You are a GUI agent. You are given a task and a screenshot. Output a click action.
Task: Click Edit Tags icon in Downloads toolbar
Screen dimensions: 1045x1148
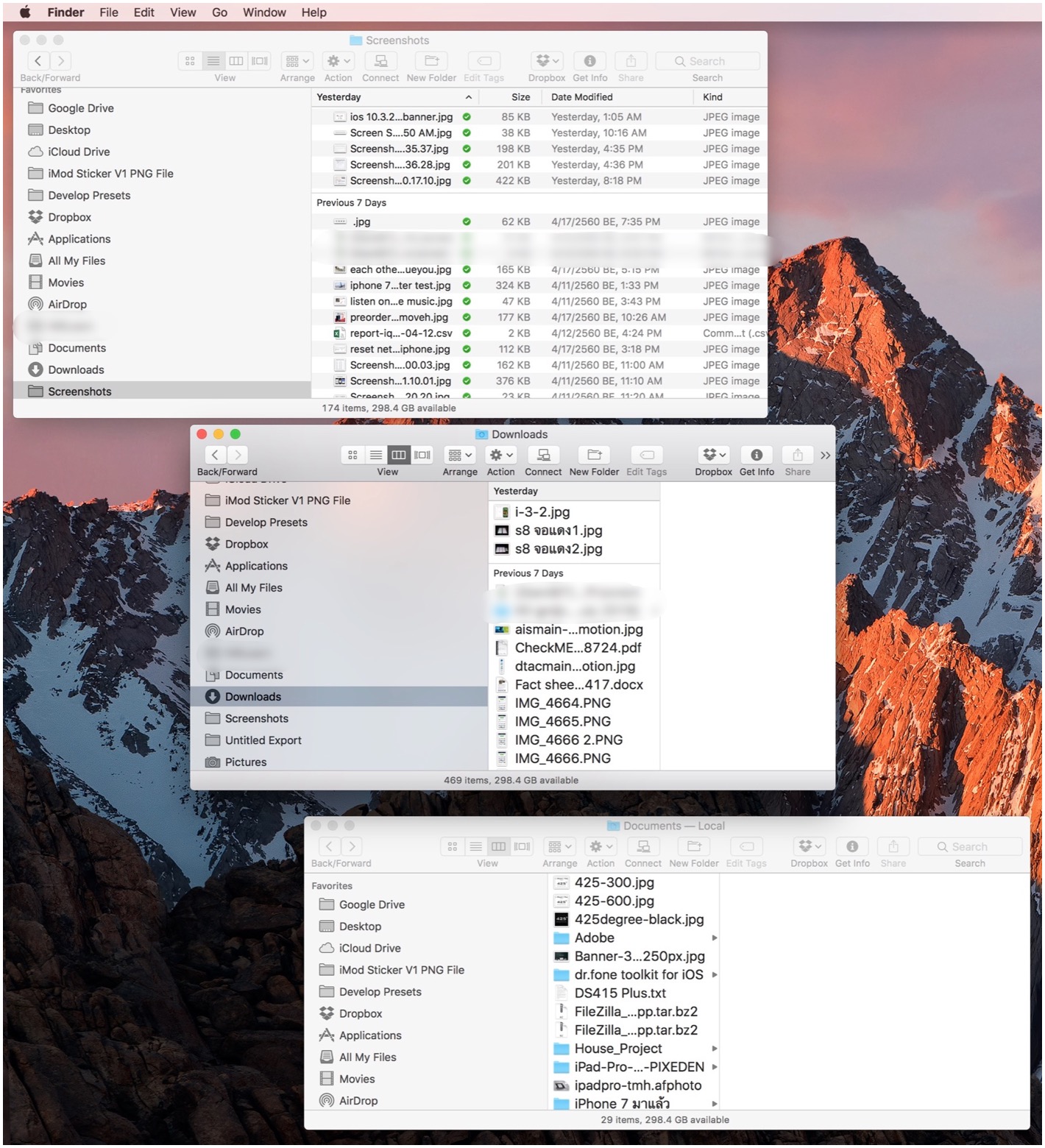point(646,455)
